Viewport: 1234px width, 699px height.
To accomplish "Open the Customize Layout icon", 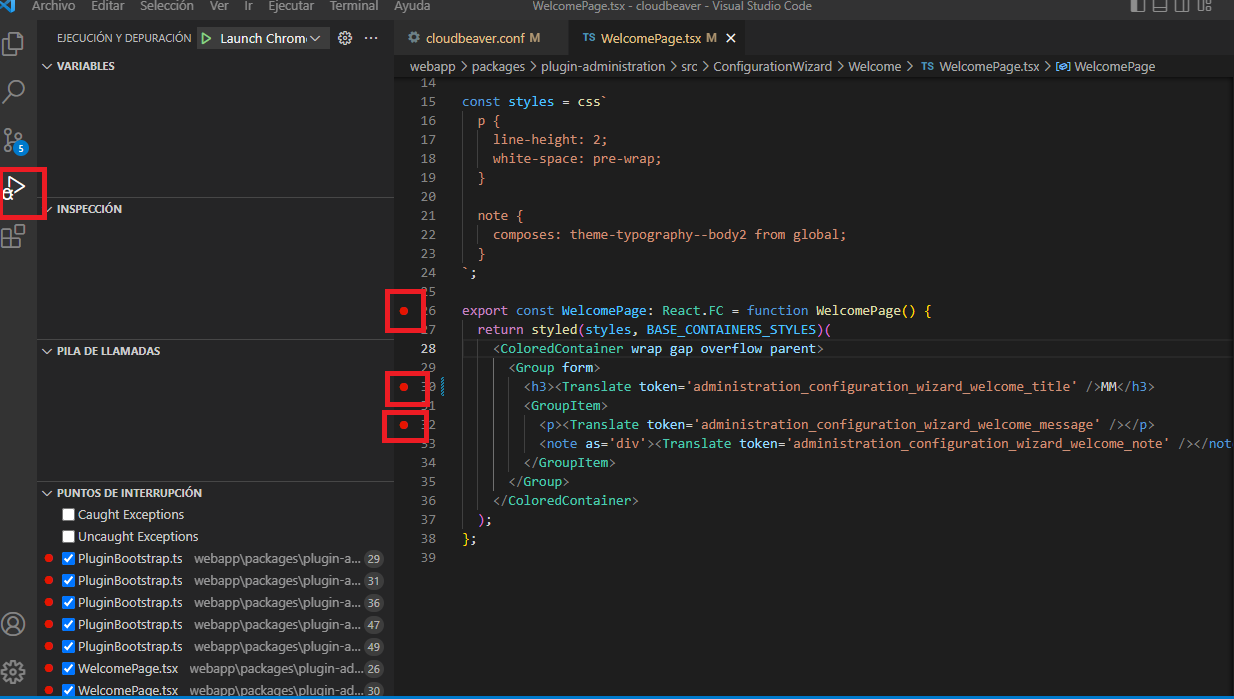I will tap(1205, 7).
